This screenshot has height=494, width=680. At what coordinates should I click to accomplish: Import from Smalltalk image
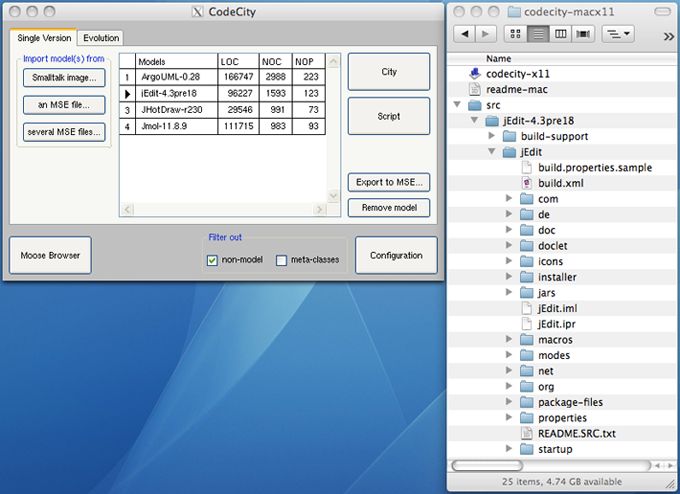click(x=64, y=78)
